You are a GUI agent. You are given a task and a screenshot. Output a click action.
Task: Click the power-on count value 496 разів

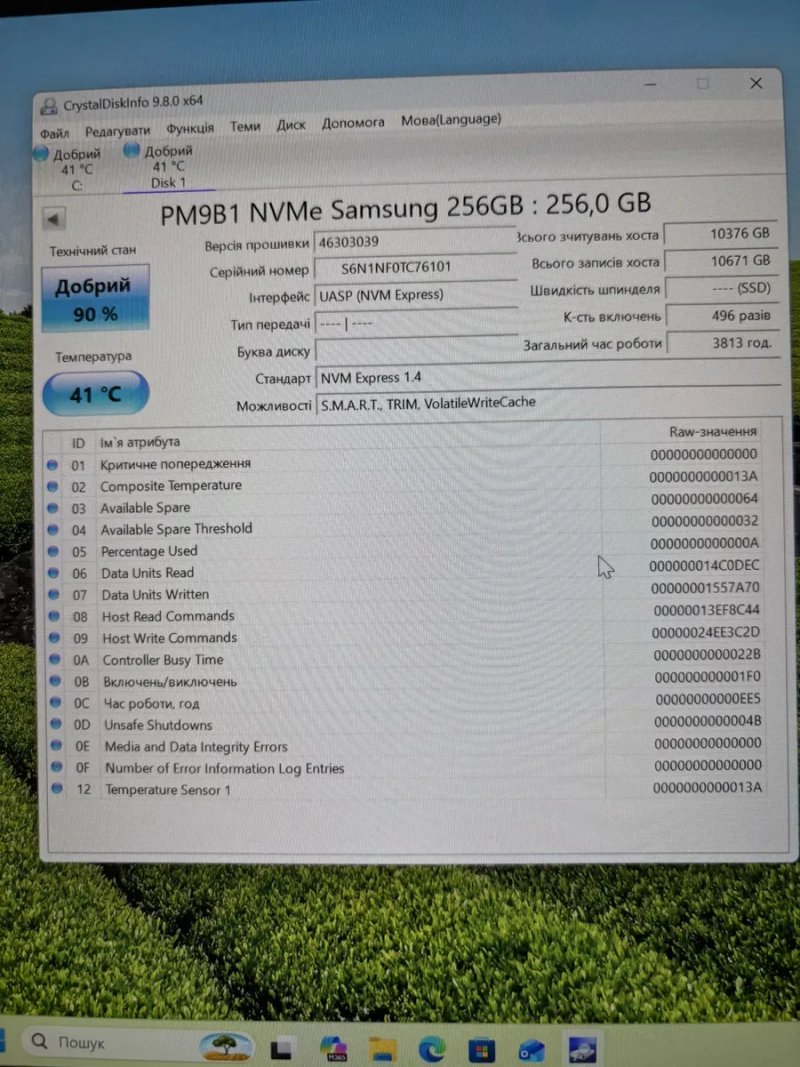[721, 316]
